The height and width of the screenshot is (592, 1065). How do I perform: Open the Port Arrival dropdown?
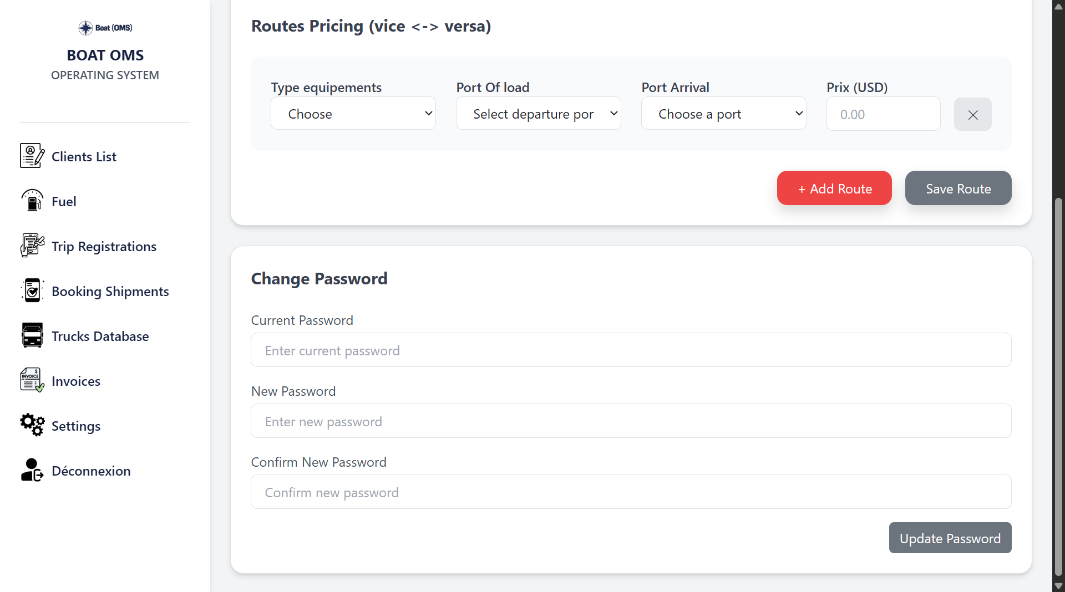click(x=723, y=114)
